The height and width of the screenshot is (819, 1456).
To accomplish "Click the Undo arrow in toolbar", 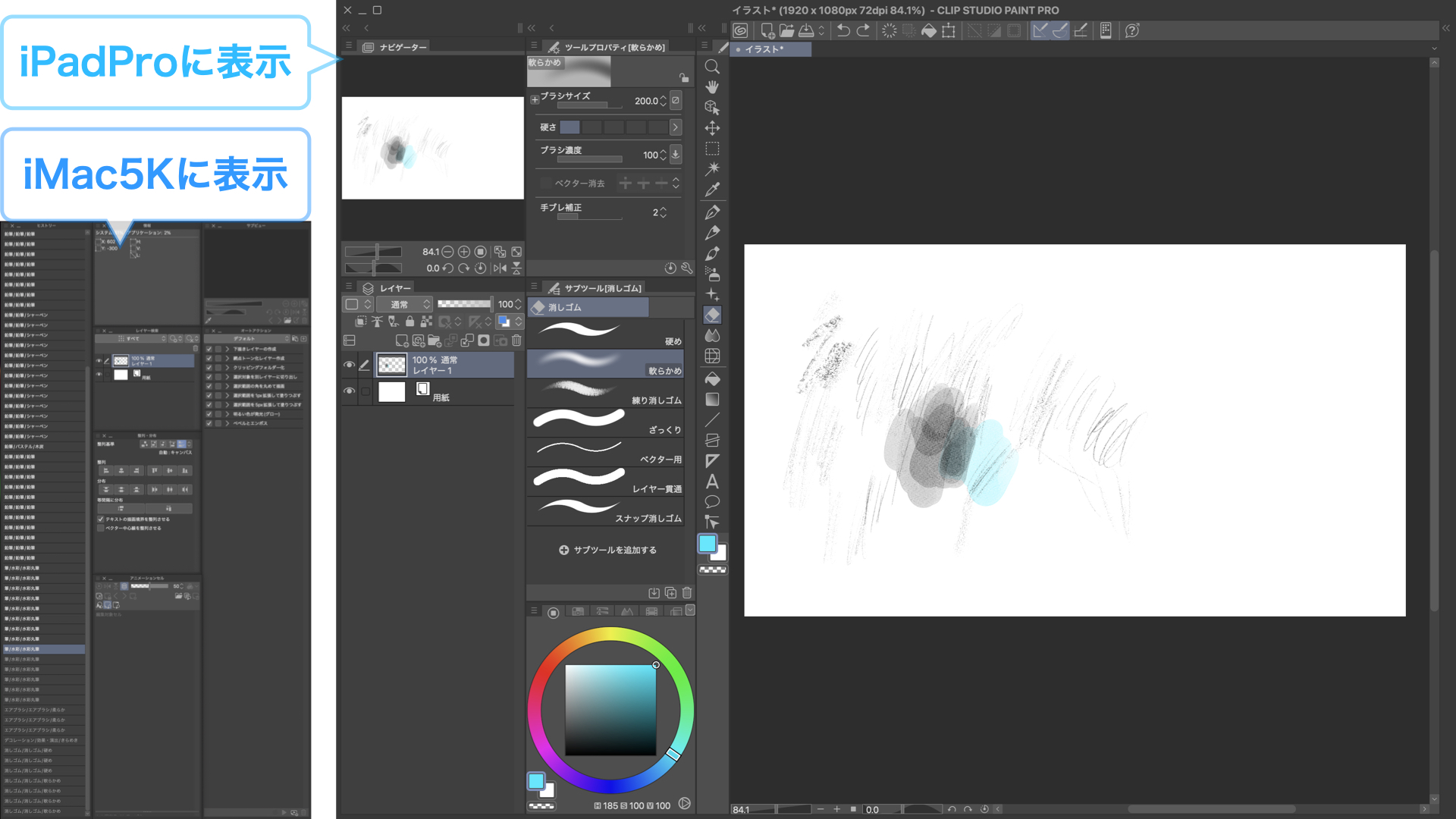I will pyautogui.click(x=843, y=30).
